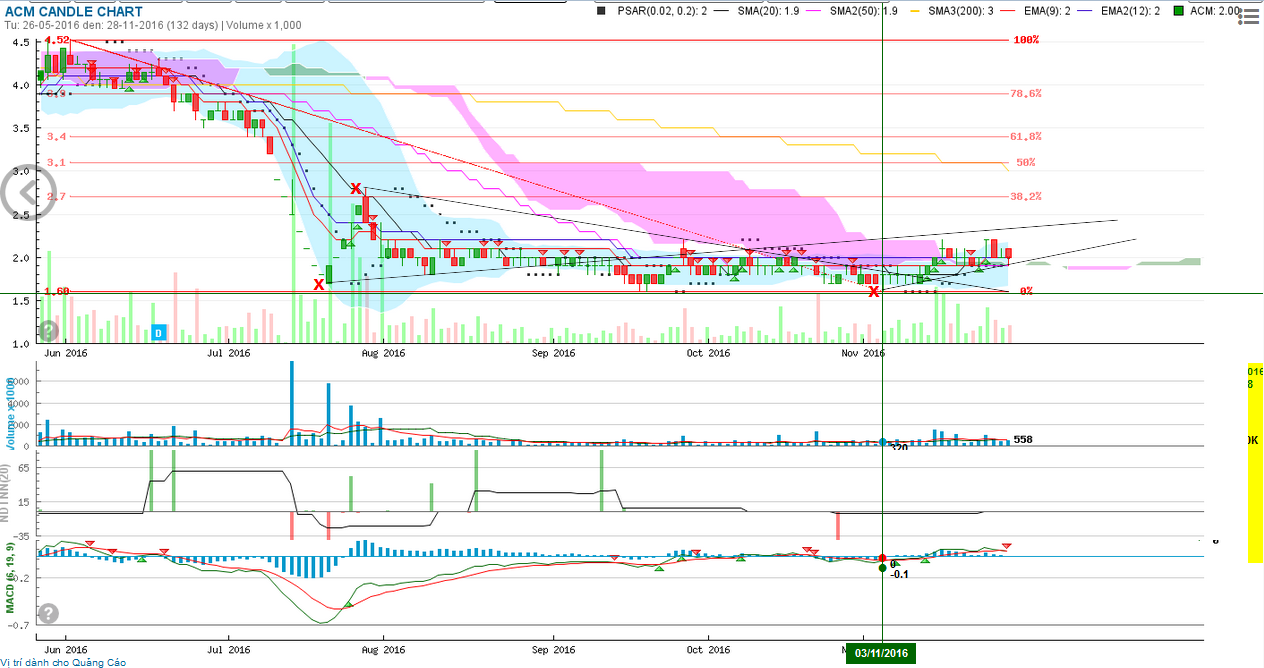Click the red 1.60 low price label
Screen dimensions: 1264x668
[56, 291]
